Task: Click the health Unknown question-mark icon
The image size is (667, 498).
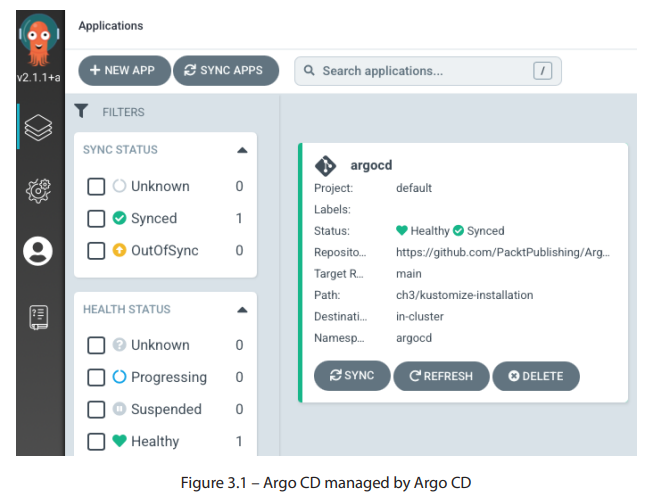Action: click(120, 345)
